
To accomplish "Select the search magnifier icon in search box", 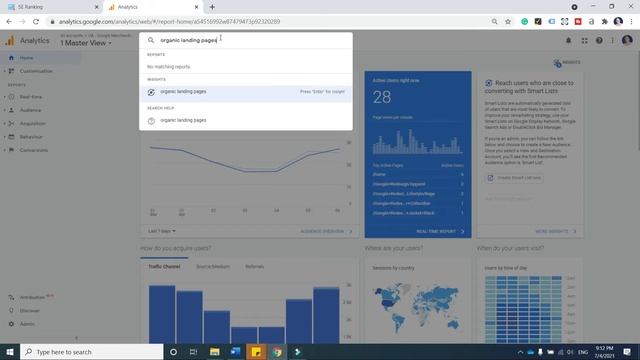I will [151, 40].
